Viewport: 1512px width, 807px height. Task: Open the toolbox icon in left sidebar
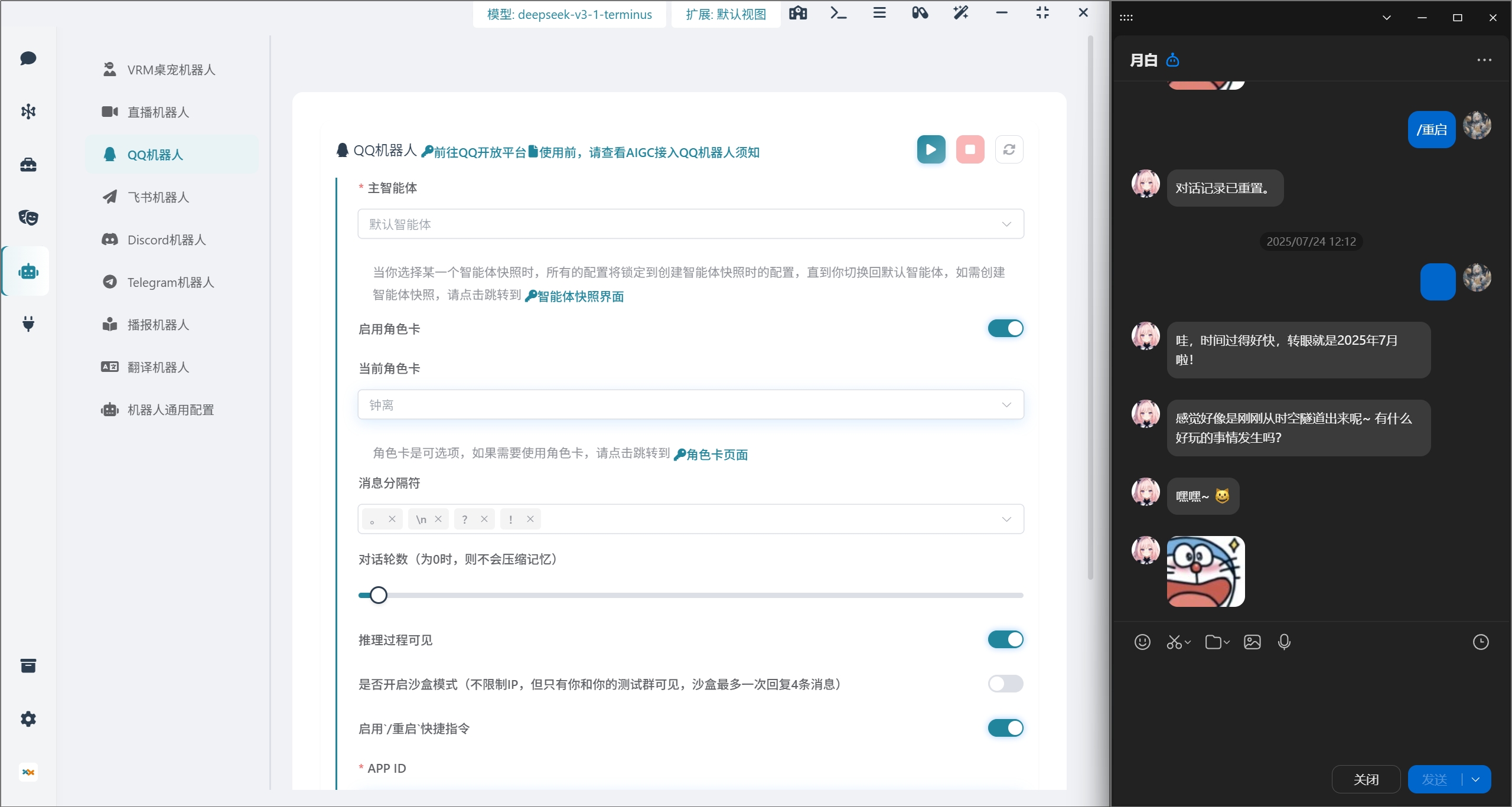point(28,164)
